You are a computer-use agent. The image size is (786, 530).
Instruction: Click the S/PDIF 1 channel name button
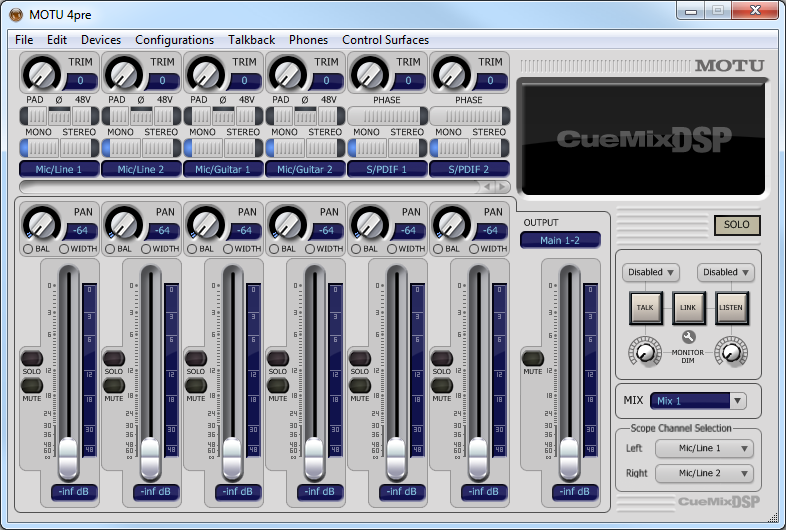pos(387,169)
